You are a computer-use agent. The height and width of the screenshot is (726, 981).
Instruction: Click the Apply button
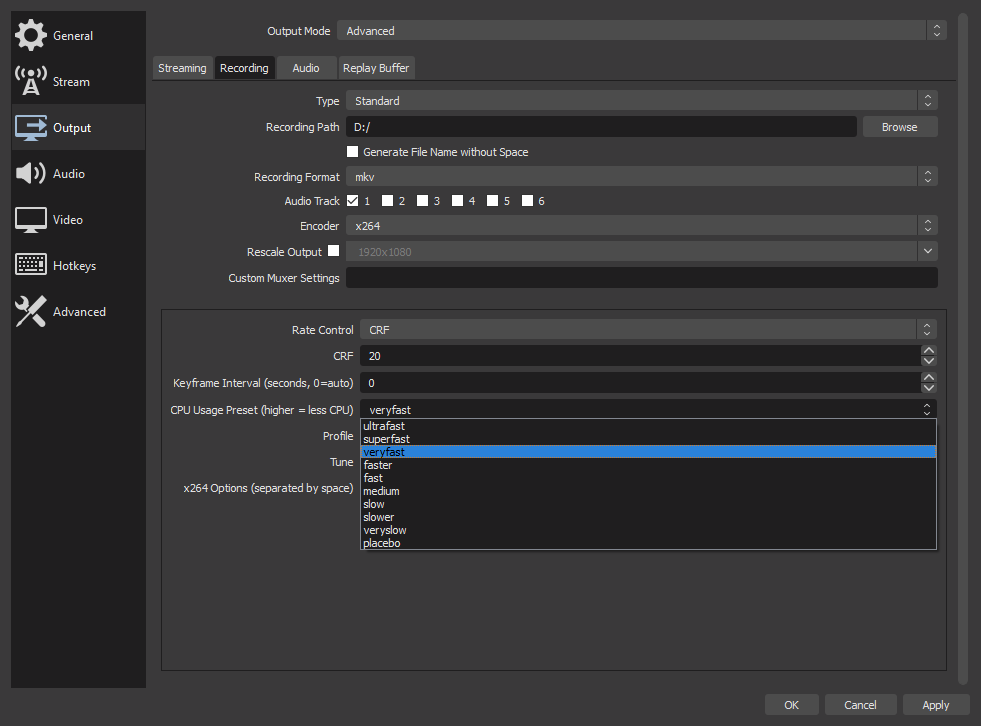click(x=935, y=705)
